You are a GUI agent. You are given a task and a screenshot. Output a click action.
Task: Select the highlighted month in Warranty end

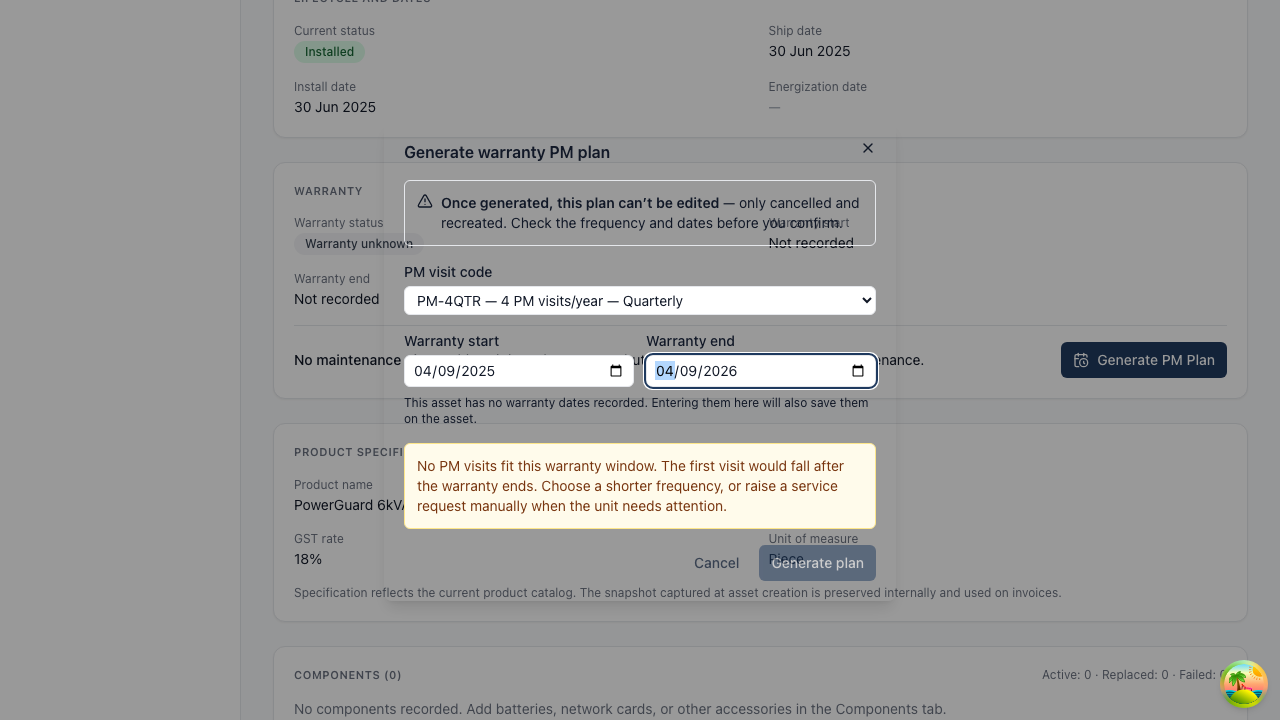coord(665,371)
